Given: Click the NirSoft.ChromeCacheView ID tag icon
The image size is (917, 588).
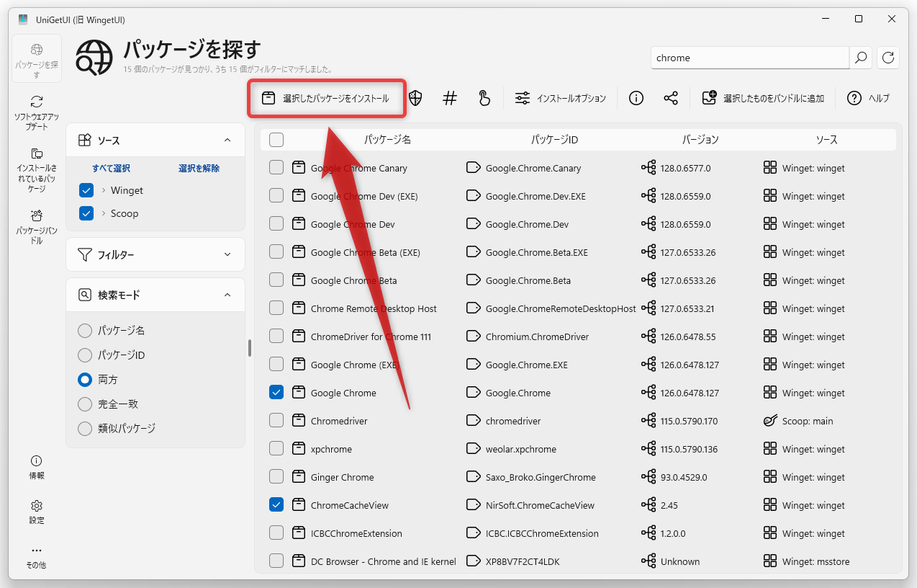Looking at the screenshot, I should point(473,504).
